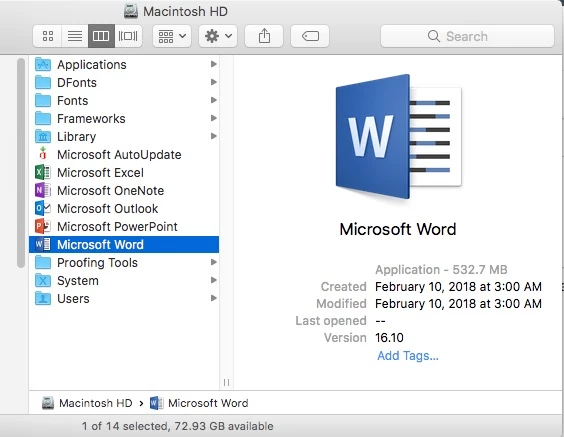Expand Proofing Tools folder arrow
The width and height of the screenshot is (564, 437).
[214, 262]
